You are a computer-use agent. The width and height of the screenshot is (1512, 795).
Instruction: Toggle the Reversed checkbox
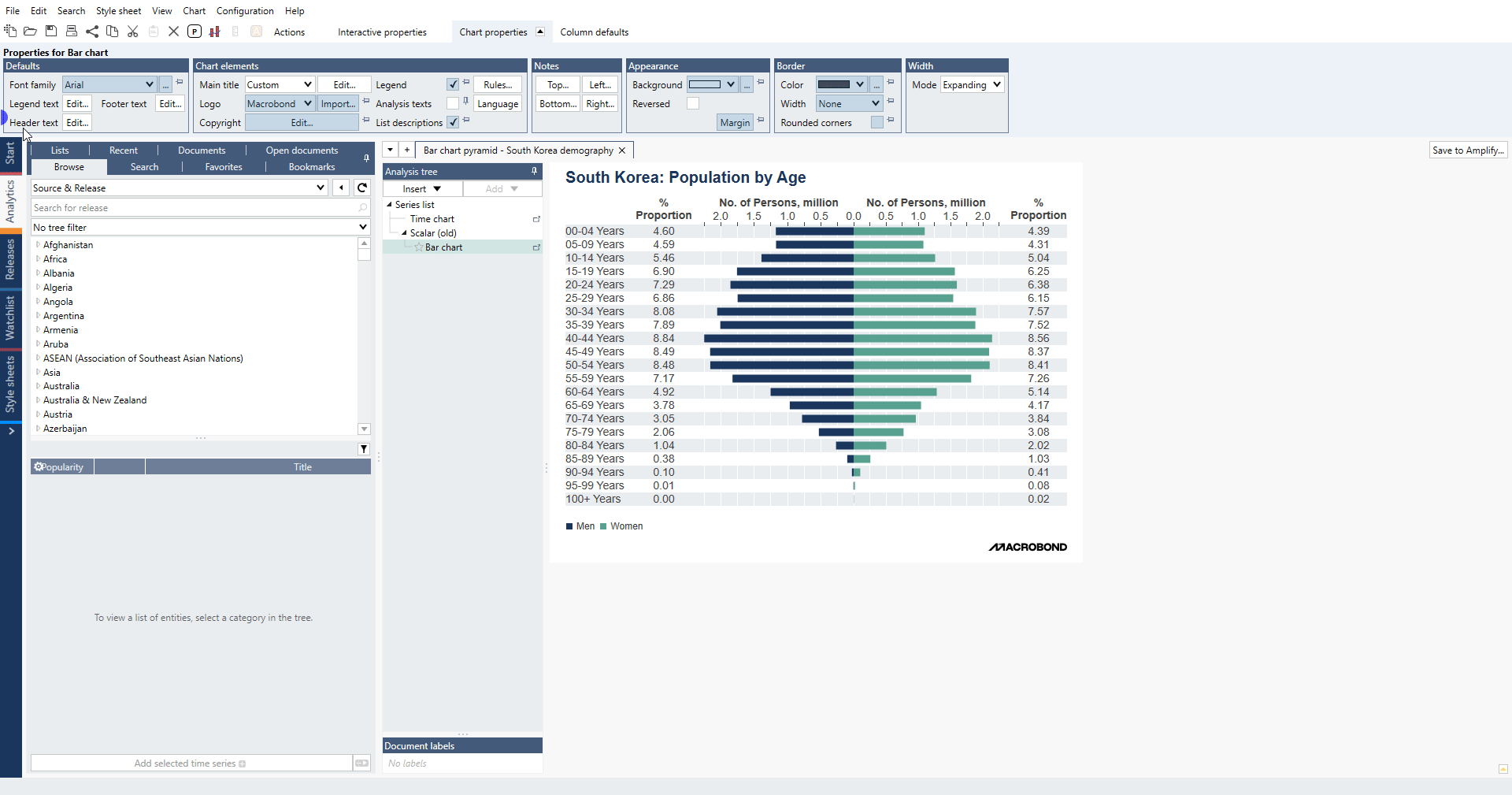pos(693,104)
